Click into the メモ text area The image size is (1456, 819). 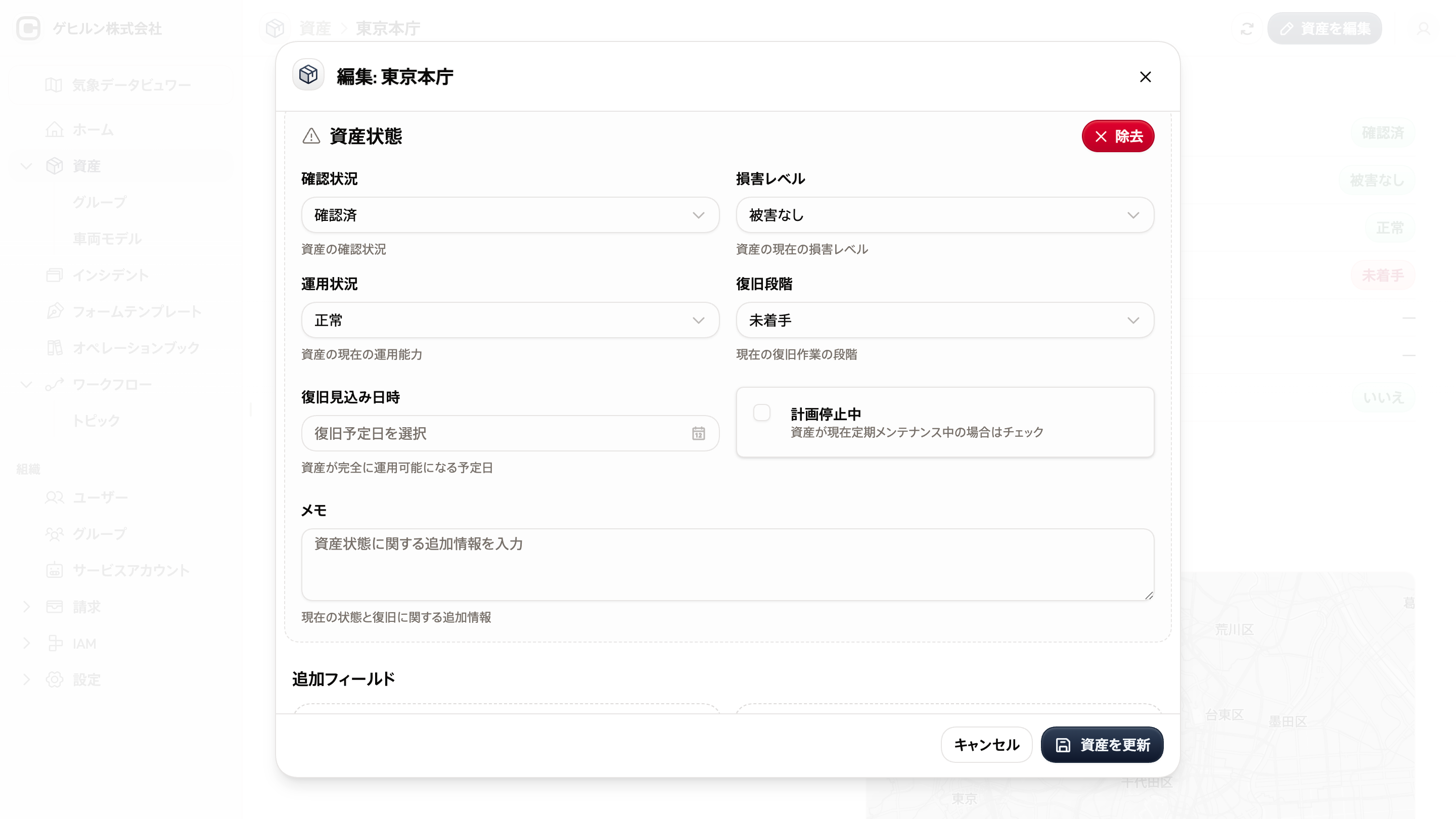pyautogui.click(x=727, y=564)
